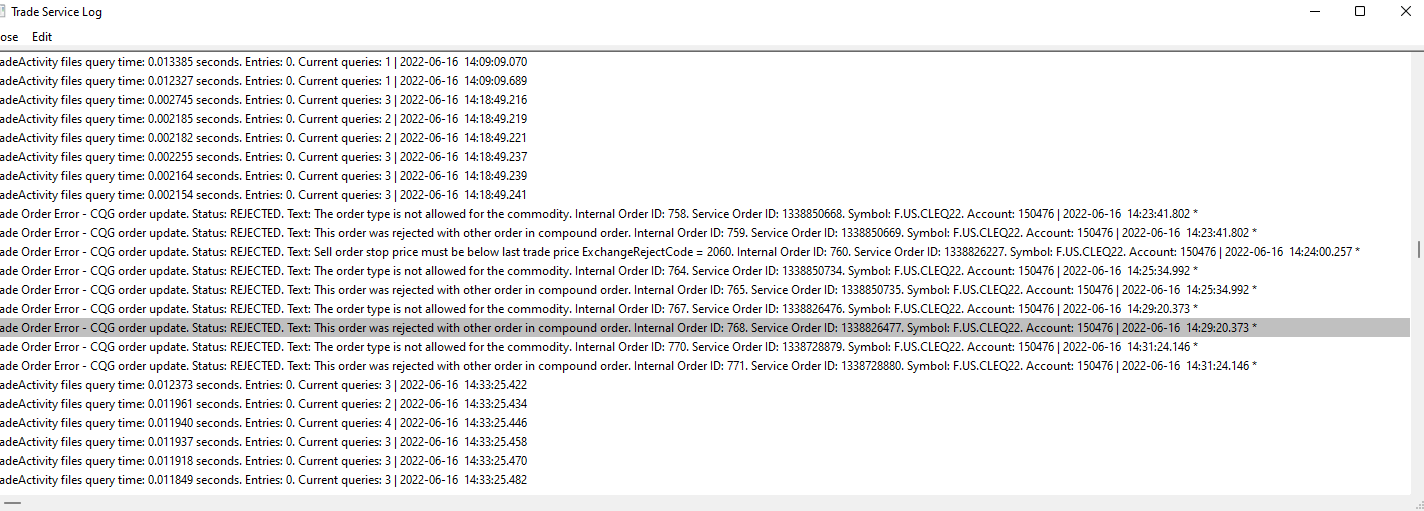Click the Trade Service Log window icon

(3, 12)
